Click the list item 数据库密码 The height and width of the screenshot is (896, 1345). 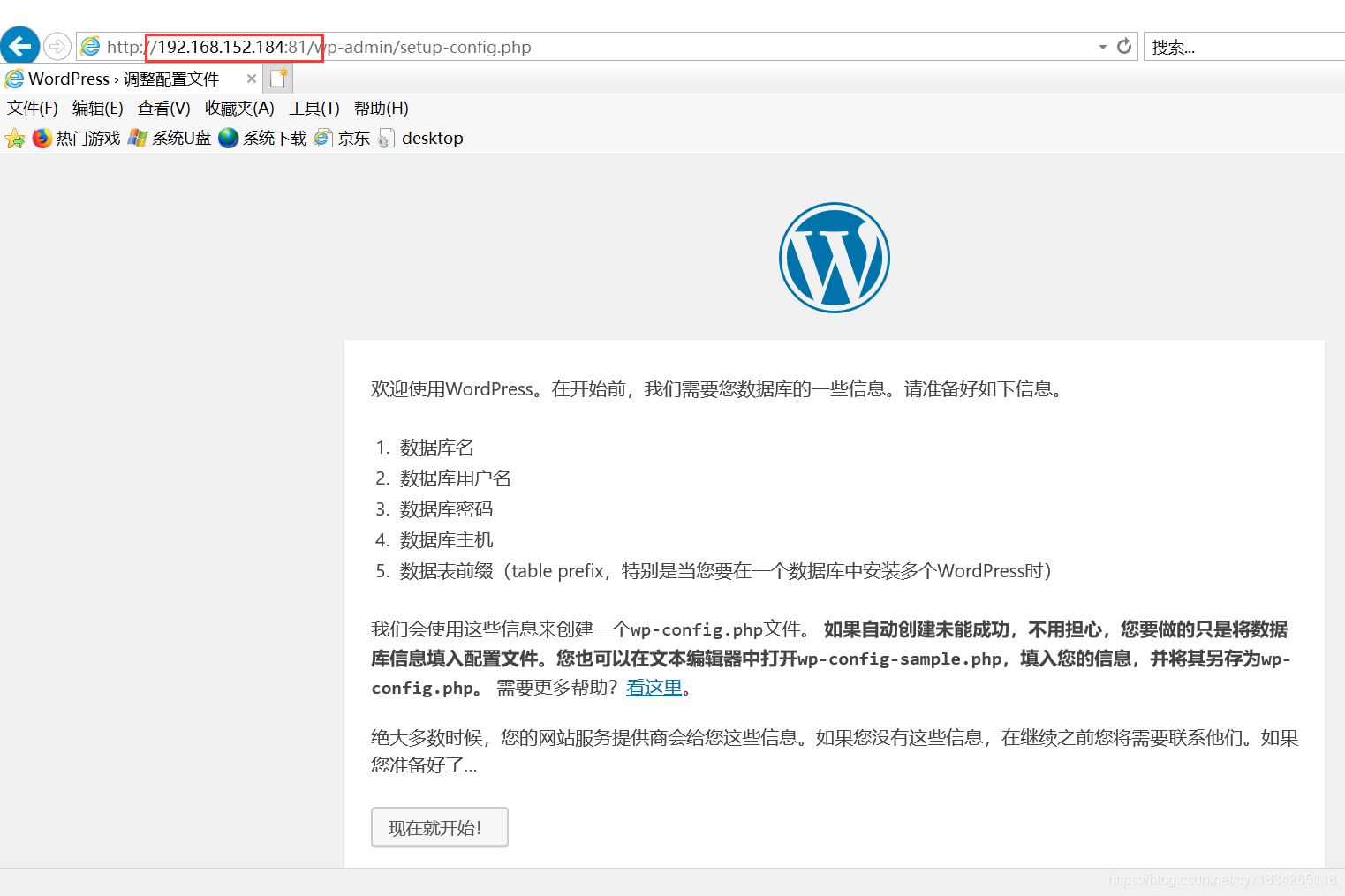tap(447, 509)
